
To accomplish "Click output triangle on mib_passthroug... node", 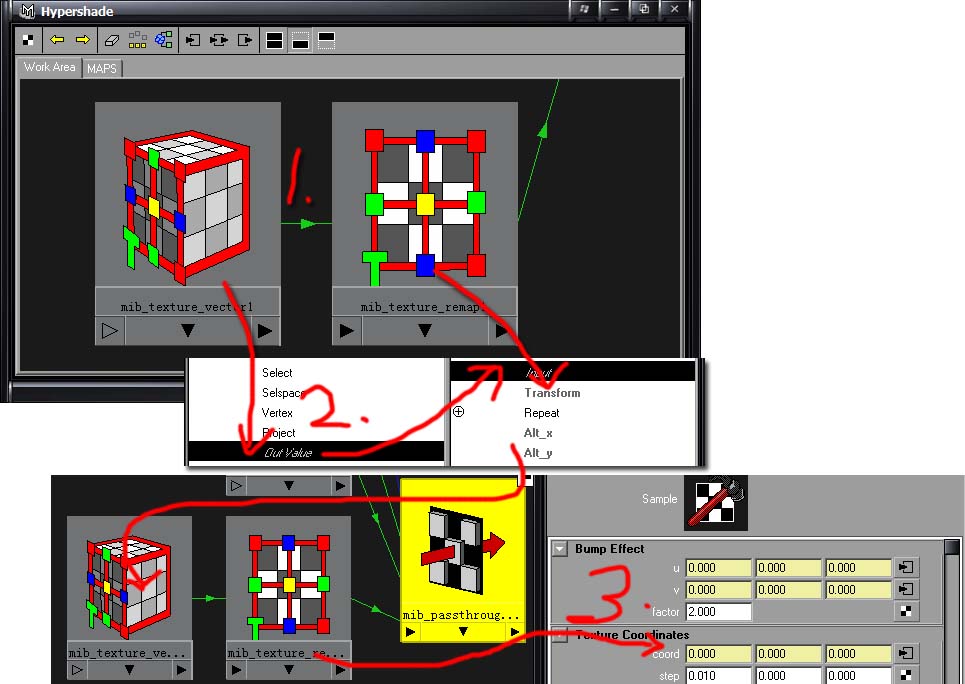I will click(515, 632).
